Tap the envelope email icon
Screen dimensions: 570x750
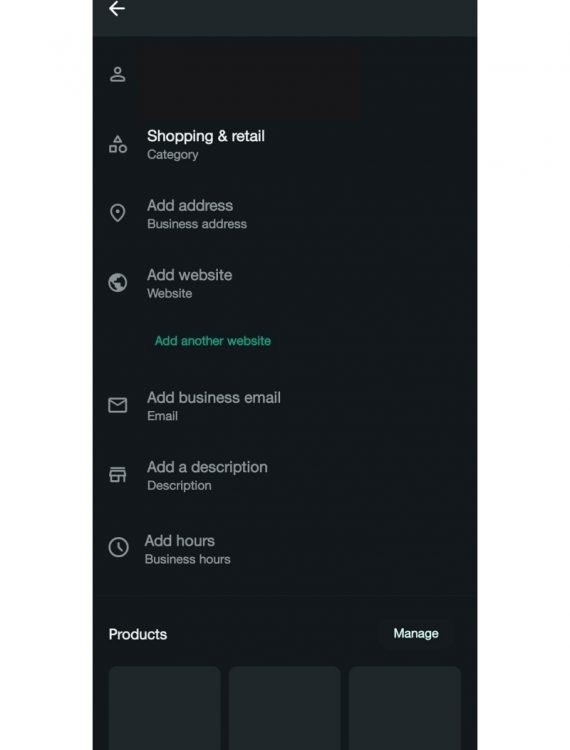point(118,405)
